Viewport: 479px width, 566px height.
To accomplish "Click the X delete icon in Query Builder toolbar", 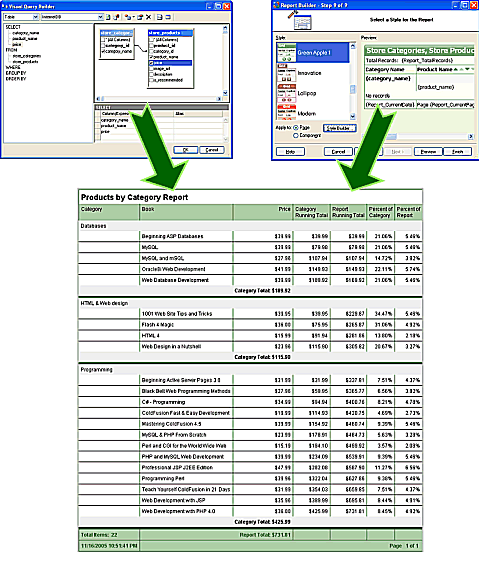I will click(148, 17).
